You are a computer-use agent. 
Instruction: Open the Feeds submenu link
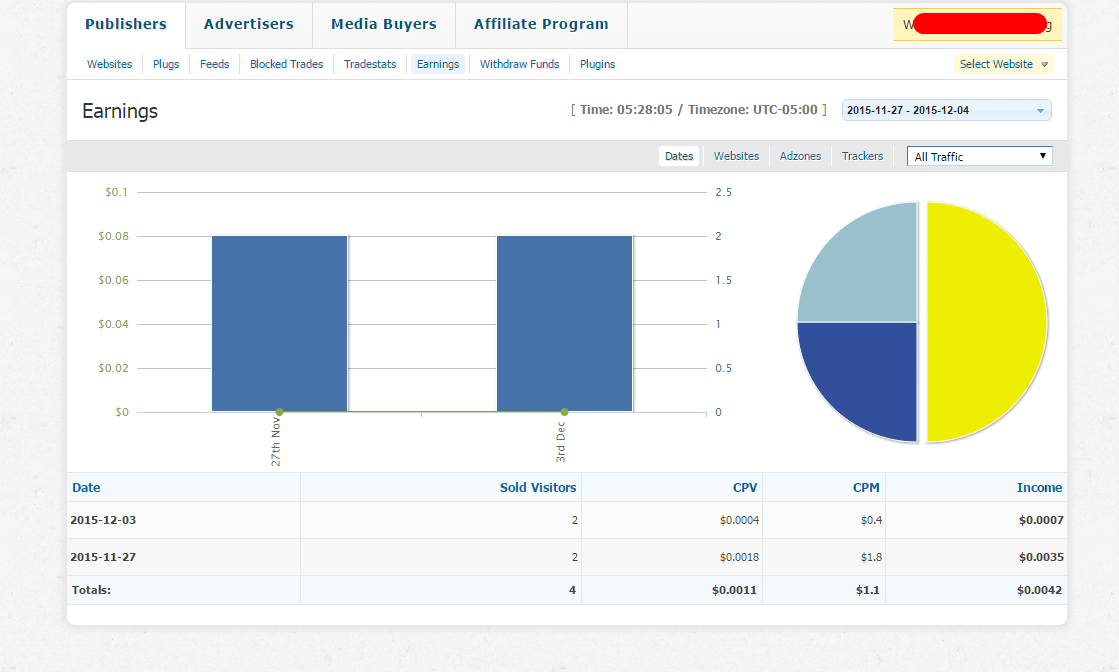tap(214, 64)
